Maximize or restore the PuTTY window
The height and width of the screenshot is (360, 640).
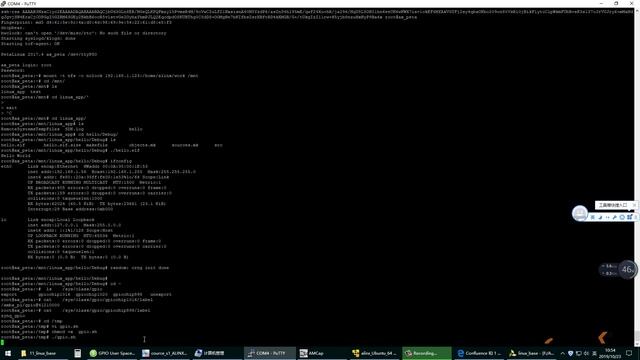tap(616, 3)
